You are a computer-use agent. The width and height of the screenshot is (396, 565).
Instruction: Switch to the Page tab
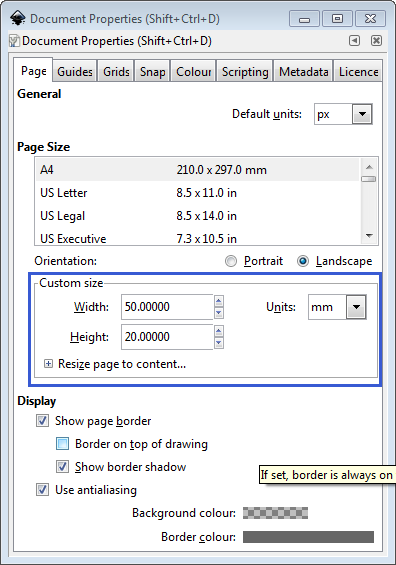pyautogui.click(x=34, y=71)
